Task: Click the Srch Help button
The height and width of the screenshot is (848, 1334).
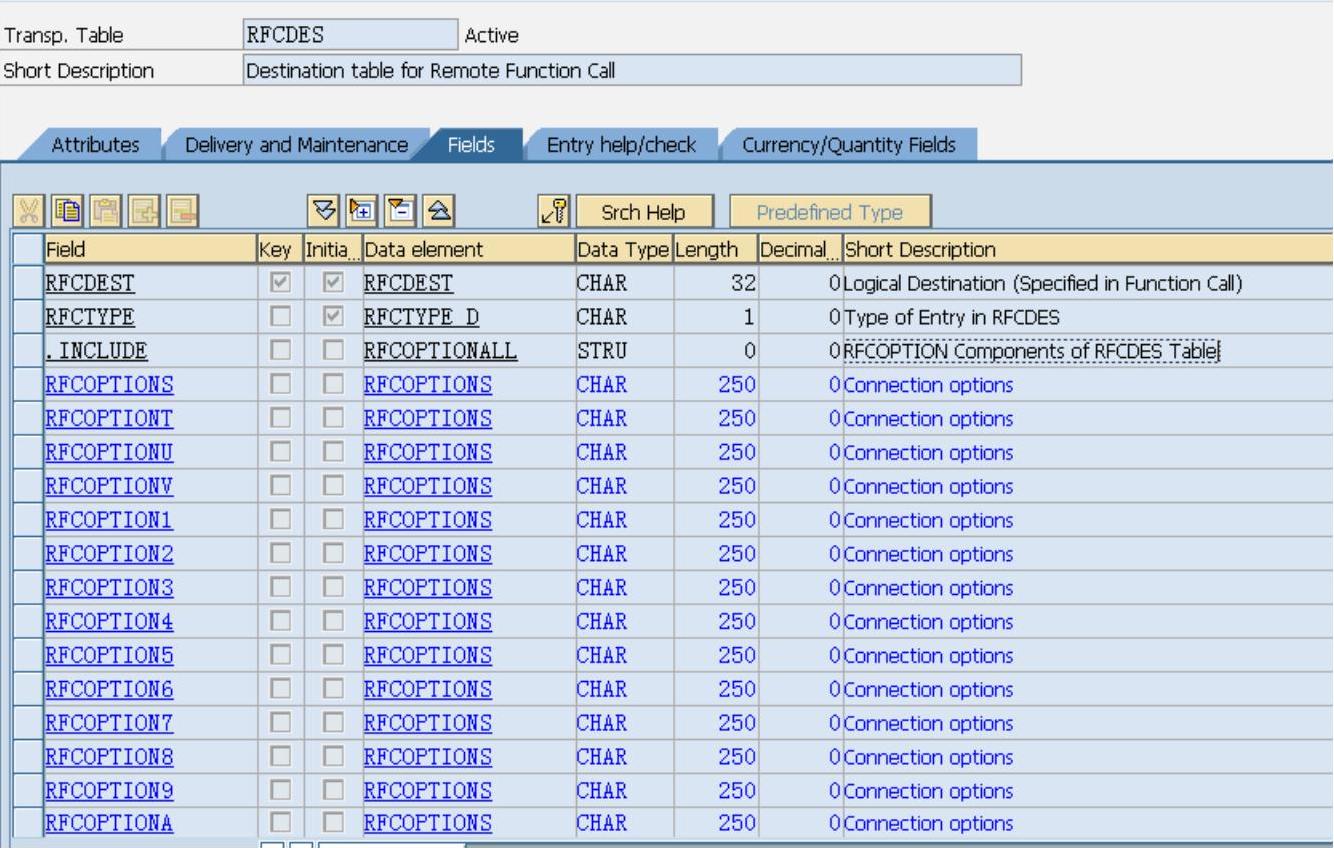Action: [x=643, y=212]
